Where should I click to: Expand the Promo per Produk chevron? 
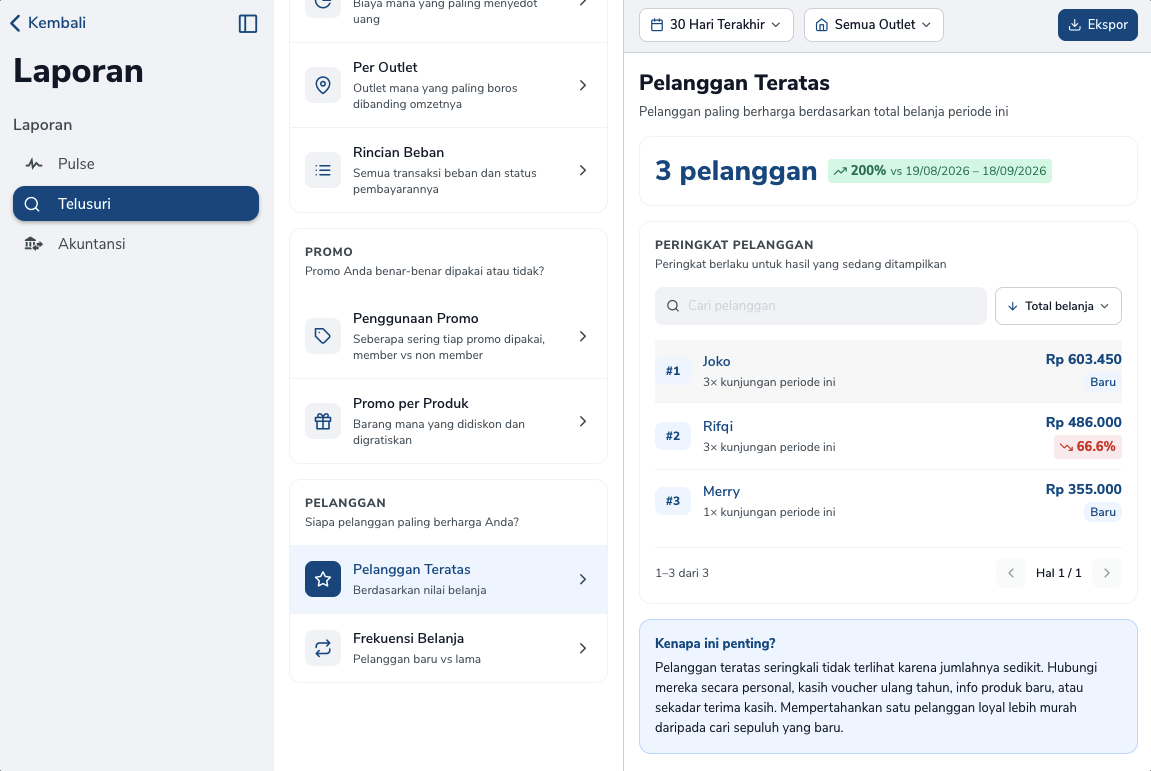(x=583, y=421)
